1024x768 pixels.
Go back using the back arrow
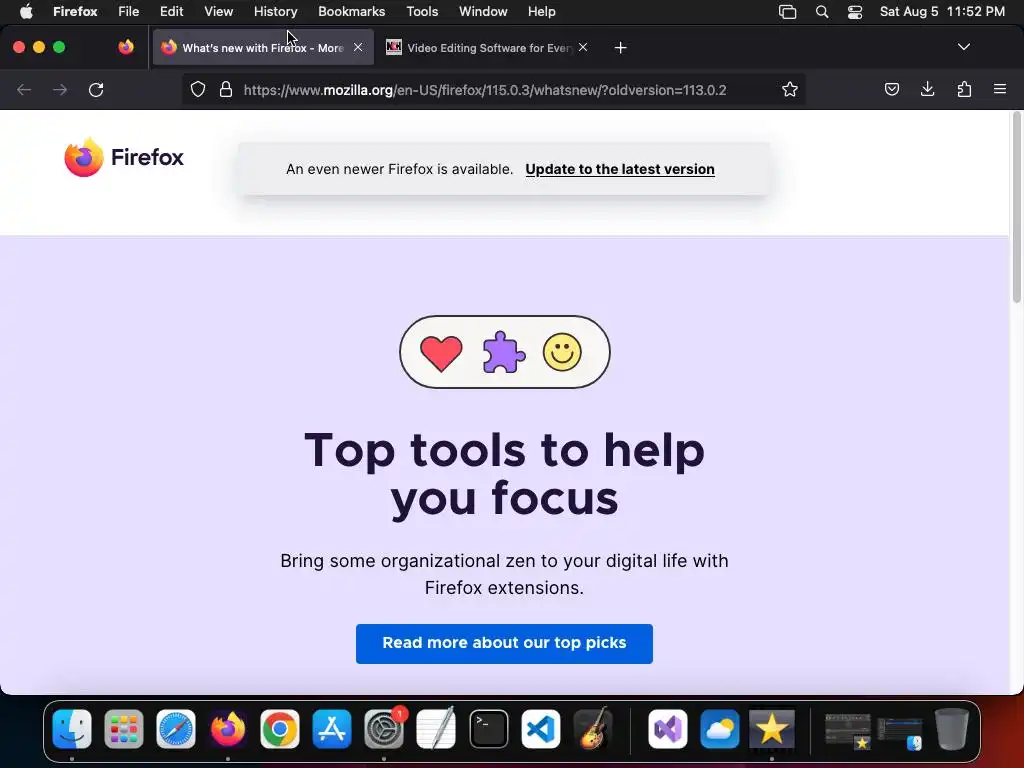tap(24, 89)
